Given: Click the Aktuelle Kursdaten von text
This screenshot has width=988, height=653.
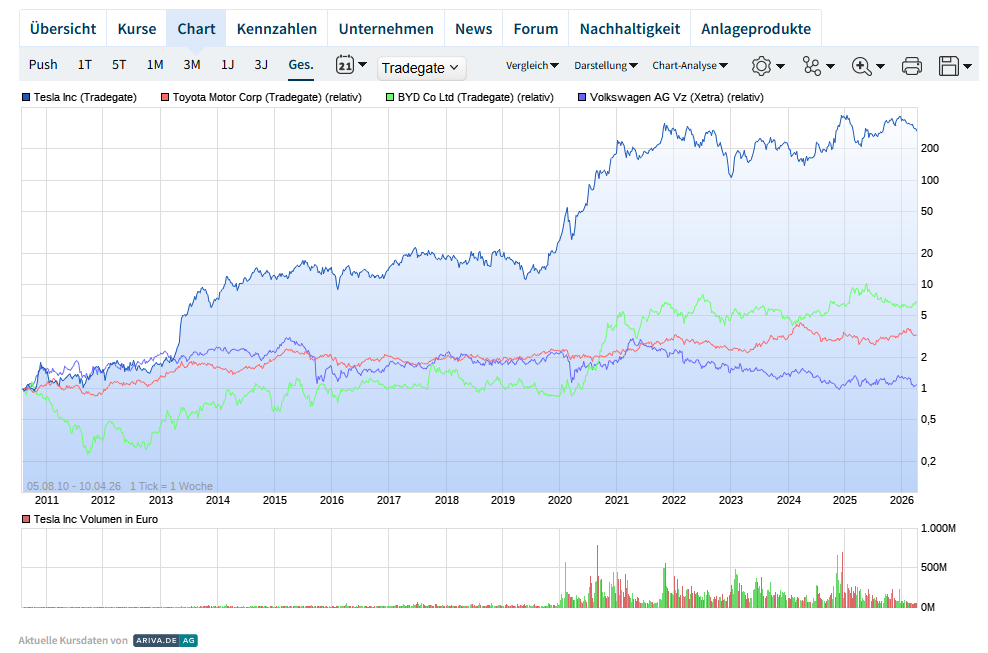Looking at the screenshot, I should pyautogui.click(x=73, y=640).
